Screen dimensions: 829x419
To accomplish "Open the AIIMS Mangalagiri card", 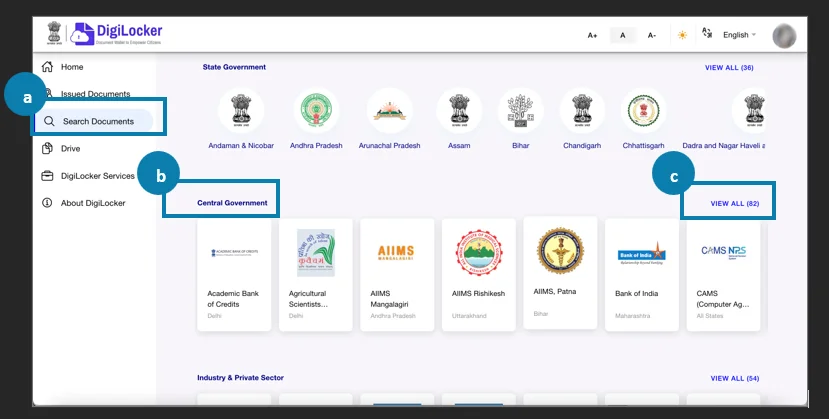I will coord(397,275).
